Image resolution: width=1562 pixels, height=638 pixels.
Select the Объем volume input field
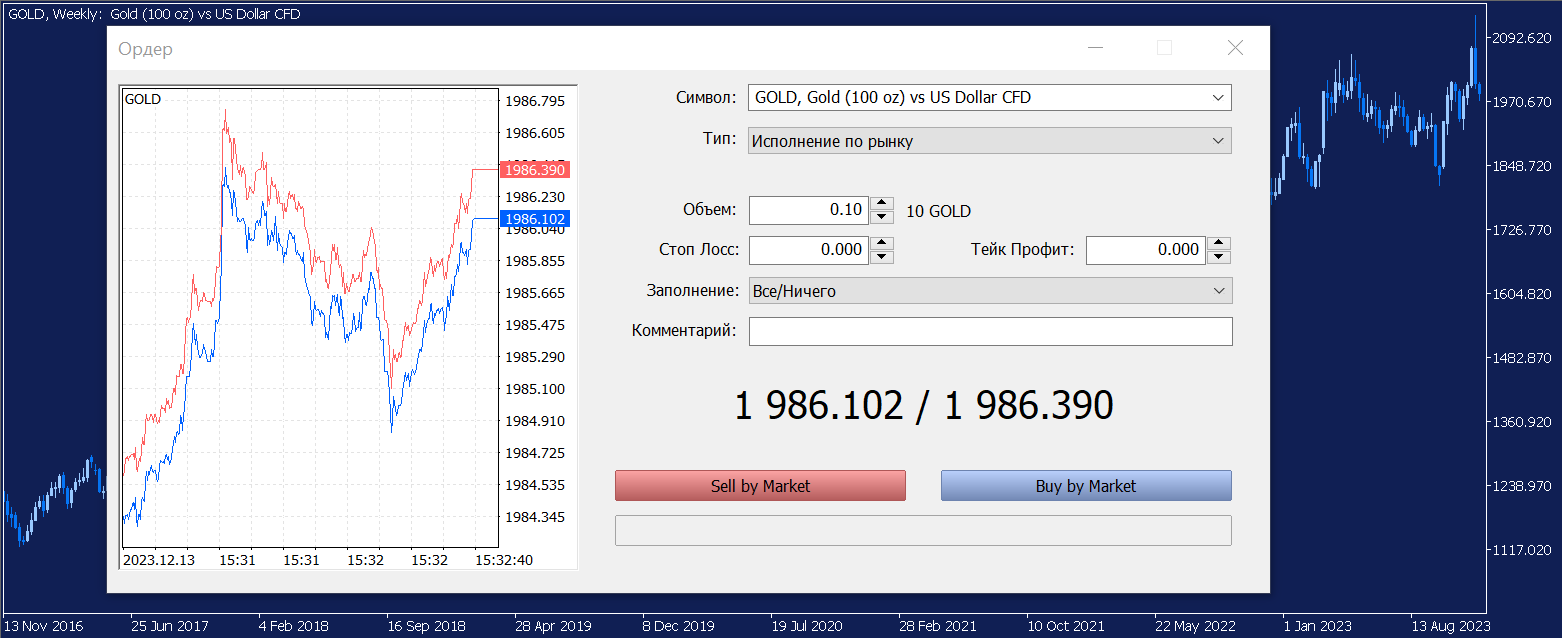(x=809, y=210)
